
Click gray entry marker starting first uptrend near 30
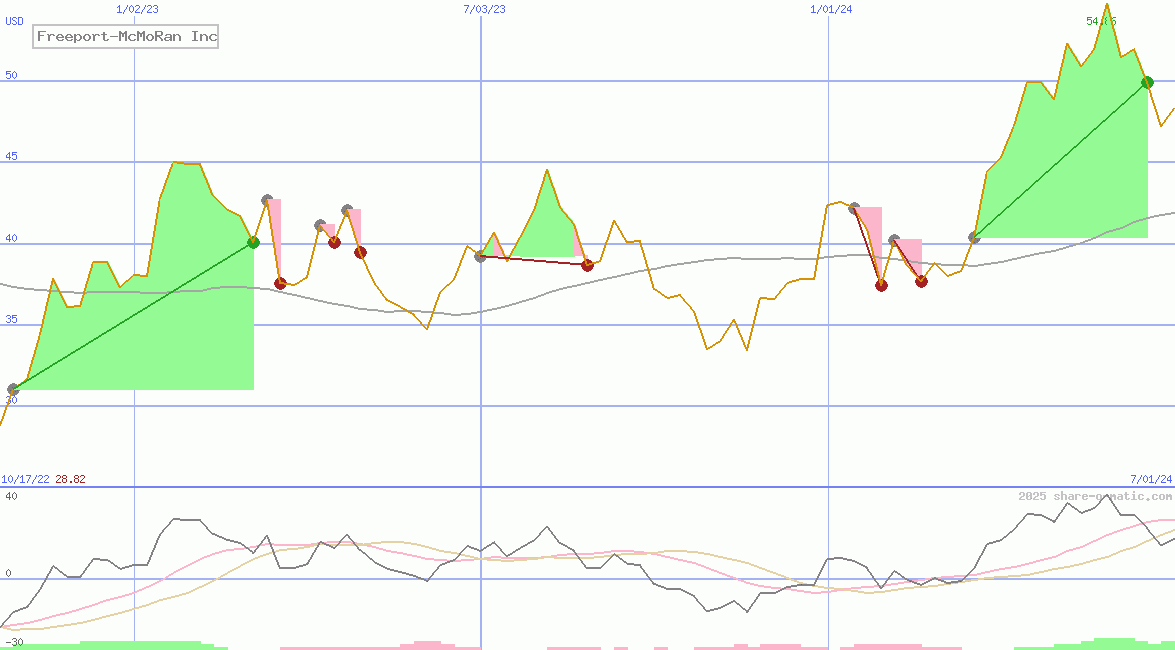[13, 389]
